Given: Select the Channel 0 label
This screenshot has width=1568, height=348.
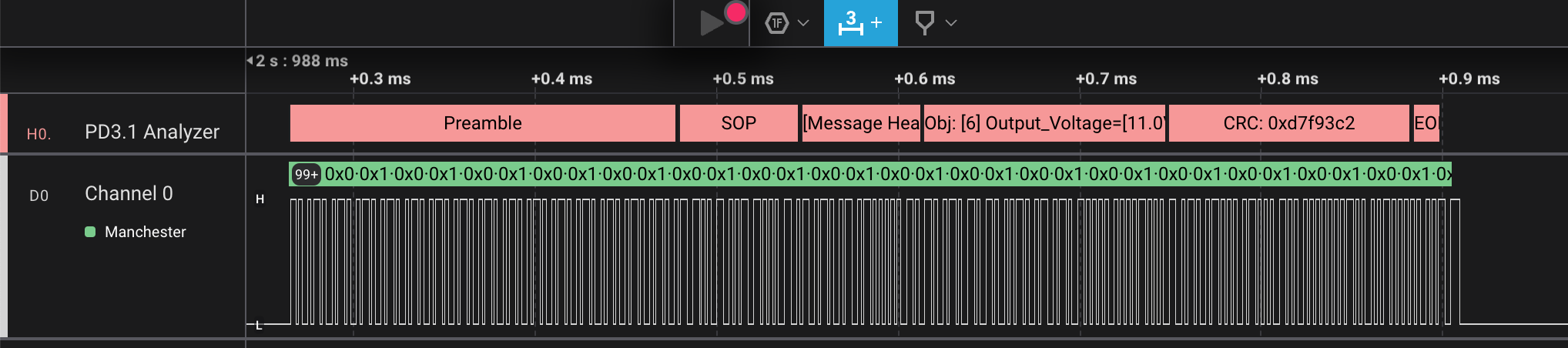Looking at the screenshot, I should coord(129,193).
